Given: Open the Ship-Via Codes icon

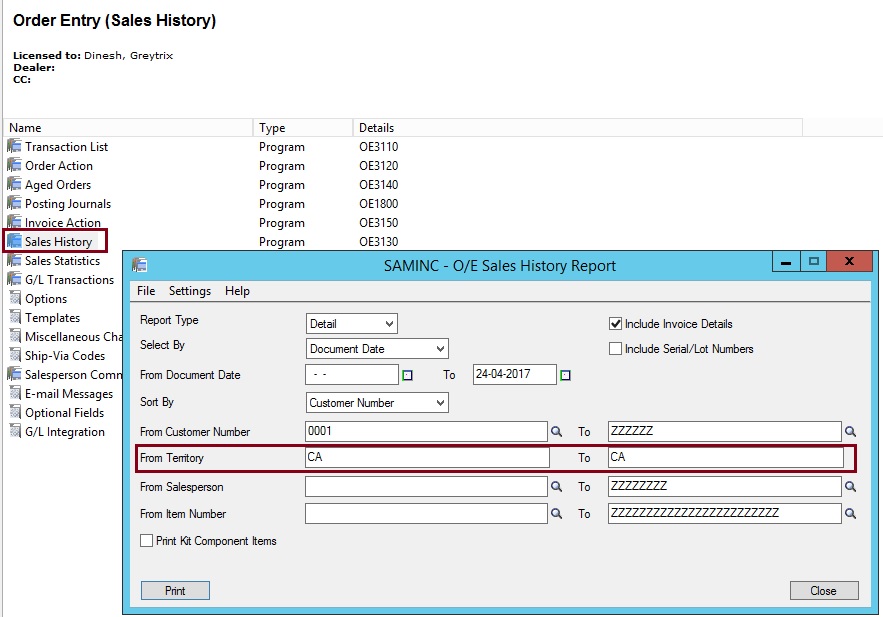Looking at the screenshot, I should pos(15,356).
